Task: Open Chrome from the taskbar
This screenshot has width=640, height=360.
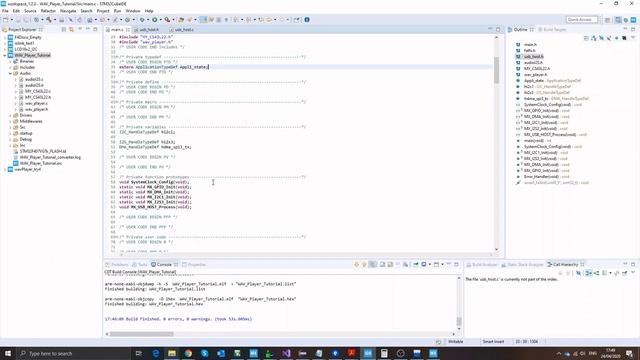Action: [188, 353]
